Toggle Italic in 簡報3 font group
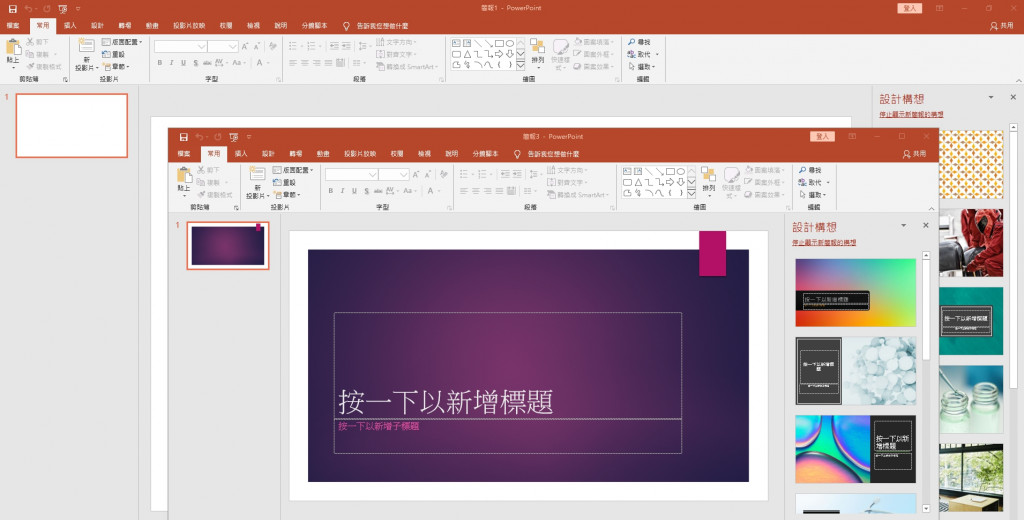The image size is (1024, 520). click(342, 191)
